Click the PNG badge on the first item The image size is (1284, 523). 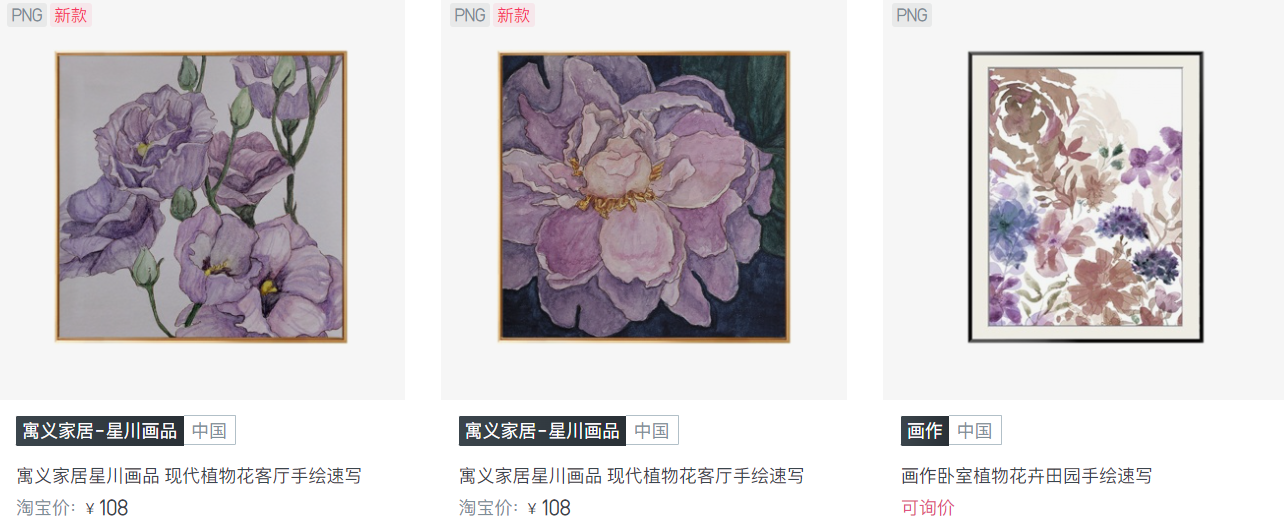point(26,15)
